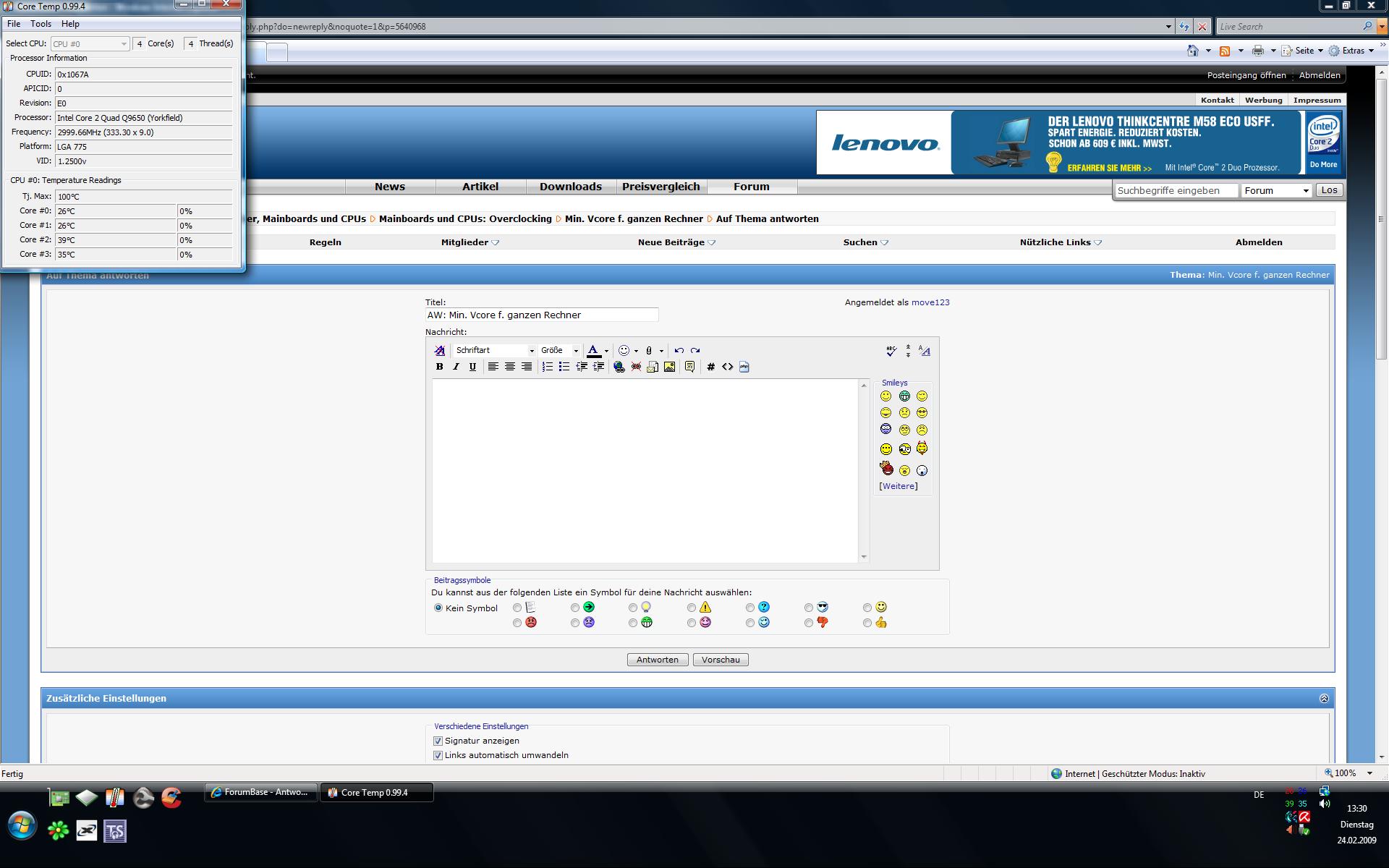Viewport: 1389px width, 868px height.
Task: Select the 'Kein Symbol' radio button
Action: coord(438,608)
